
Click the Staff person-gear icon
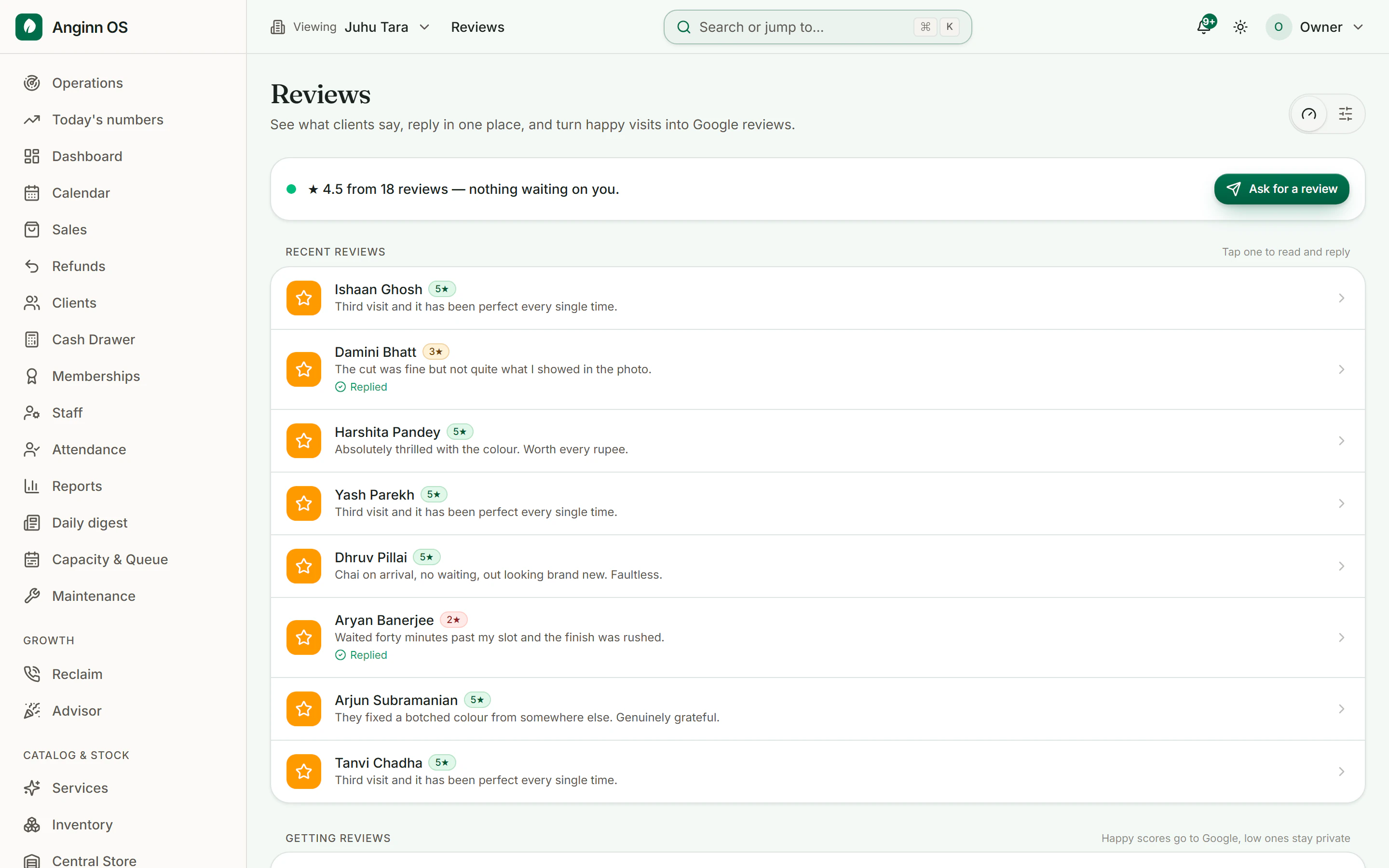32,413
